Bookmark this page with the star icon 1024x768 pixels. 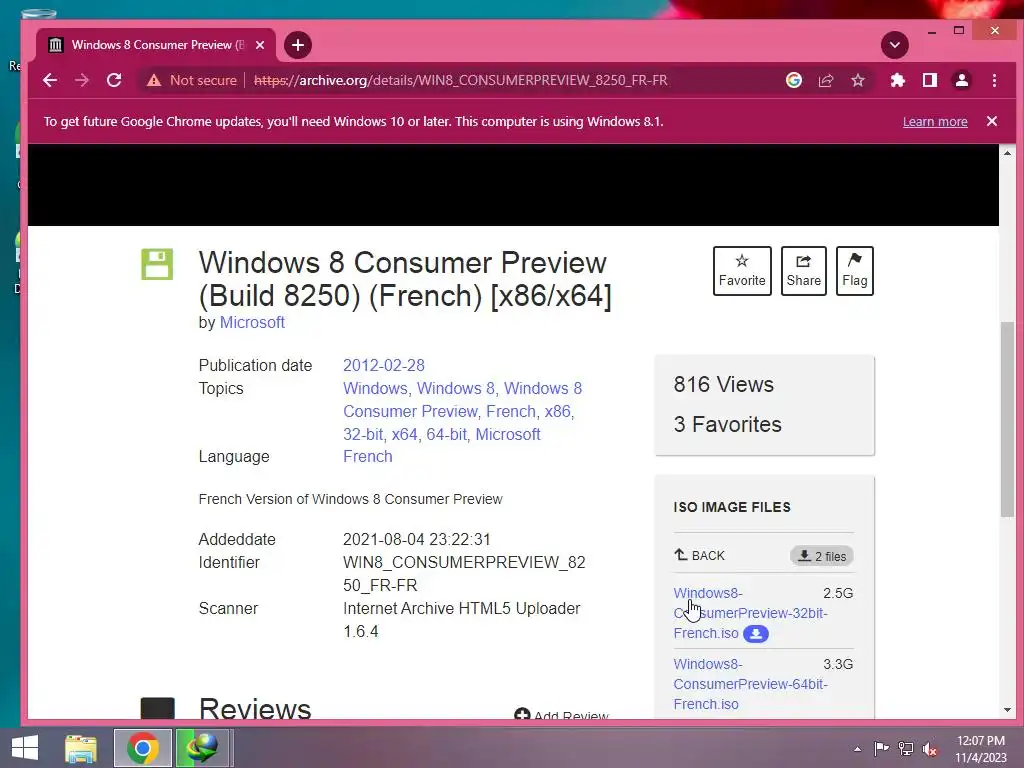[x=858, y=80]
